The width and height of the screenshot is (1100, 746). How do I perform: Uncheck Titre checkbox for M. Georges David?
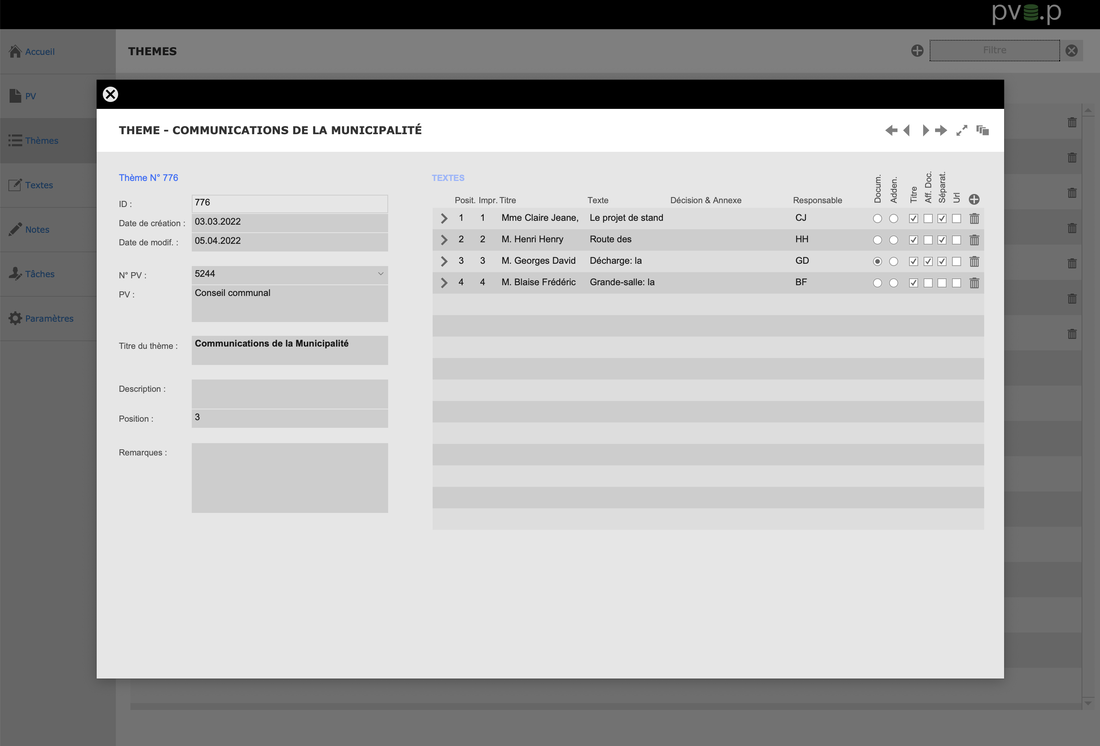(913, 261)
